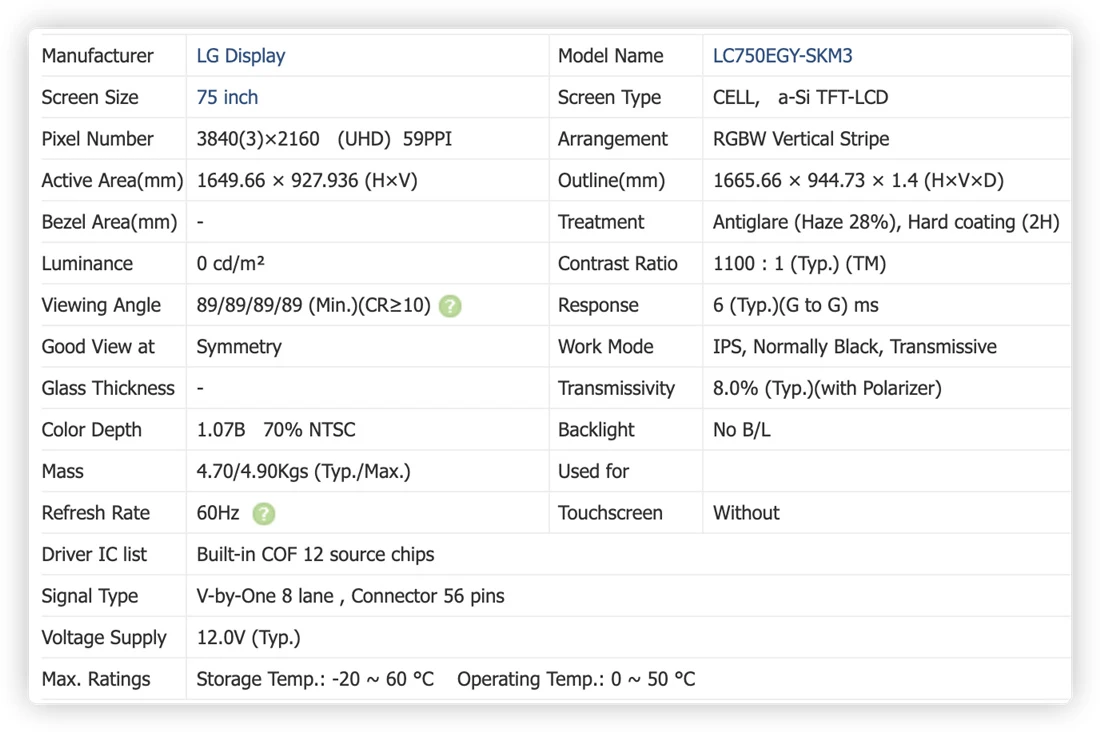The width and height of the screenshot is (1100, 732).
Task: Click the Driver IC list value text
Action: pyautogui.click(x=315, y=554)
